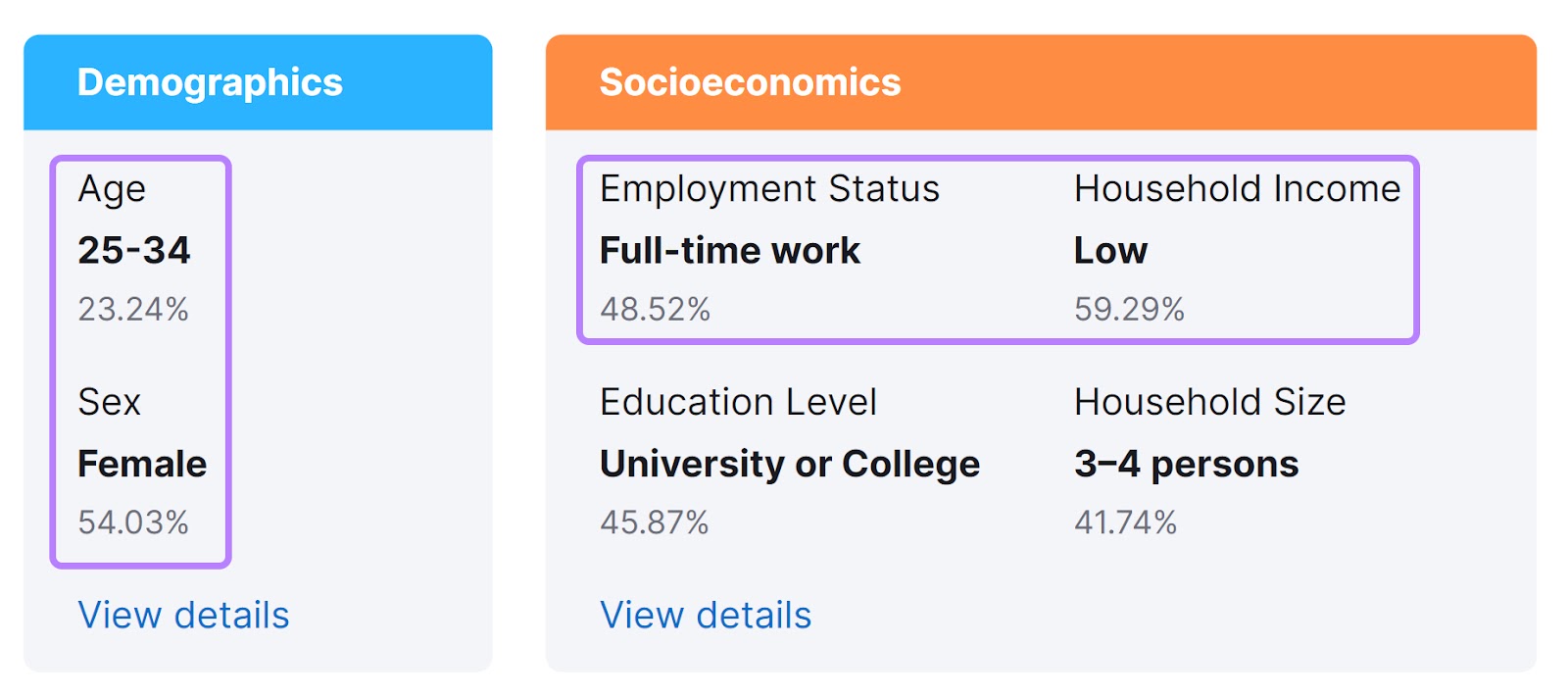Open View details under Demographics
This screenshot has height=696, width=1568.
(x=183, y=616)
